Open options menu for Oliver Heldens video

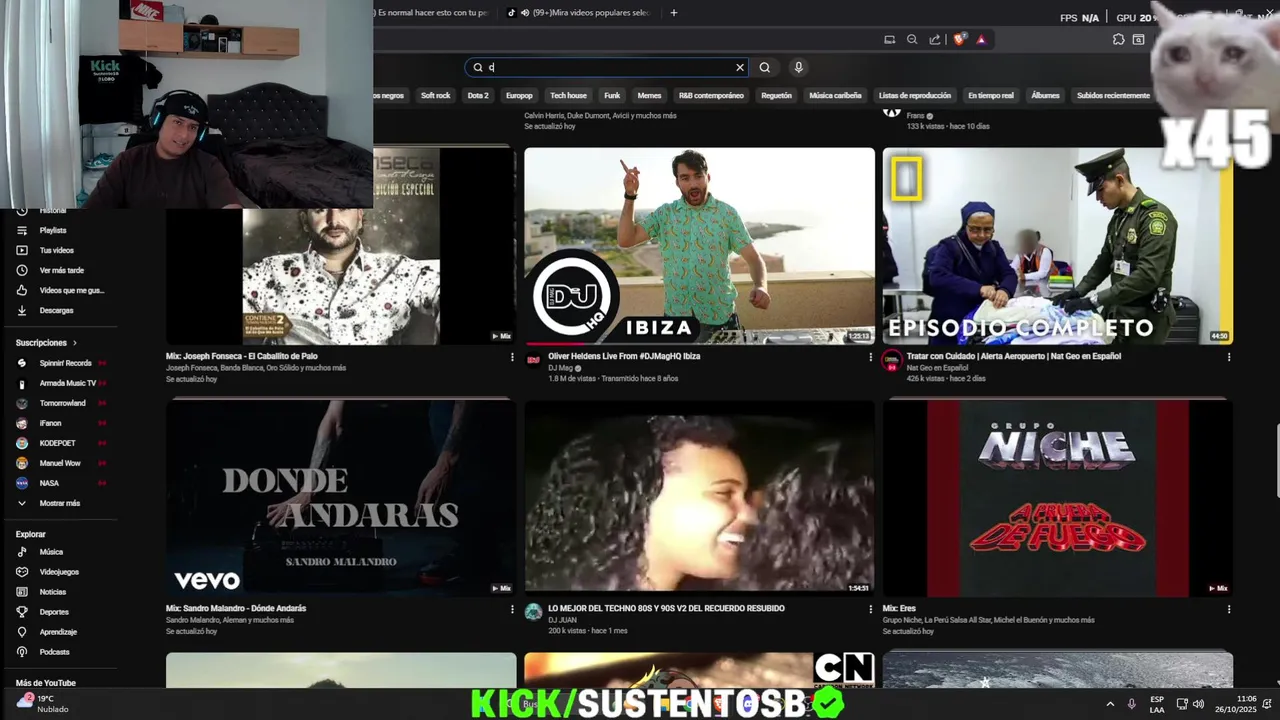coord(870,357)
